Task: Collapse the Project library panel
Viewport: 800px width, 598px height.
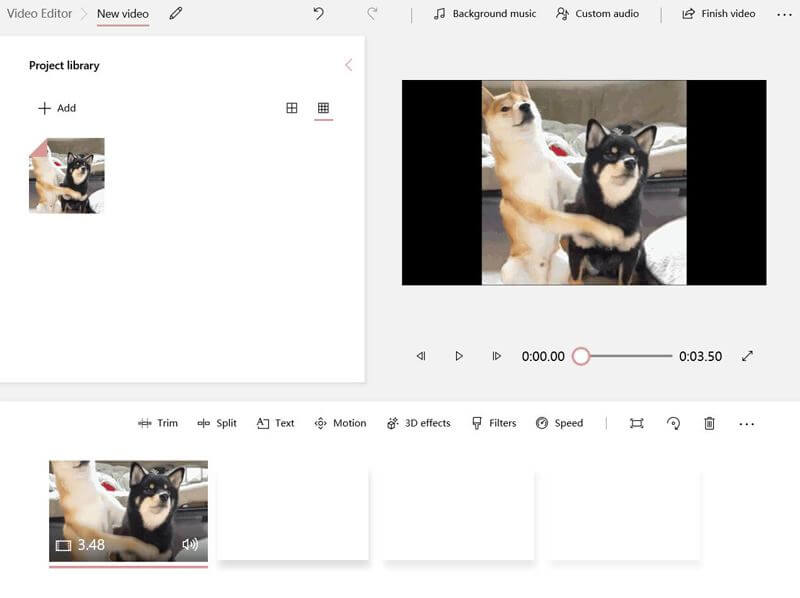Action: (x=348, y=65)
